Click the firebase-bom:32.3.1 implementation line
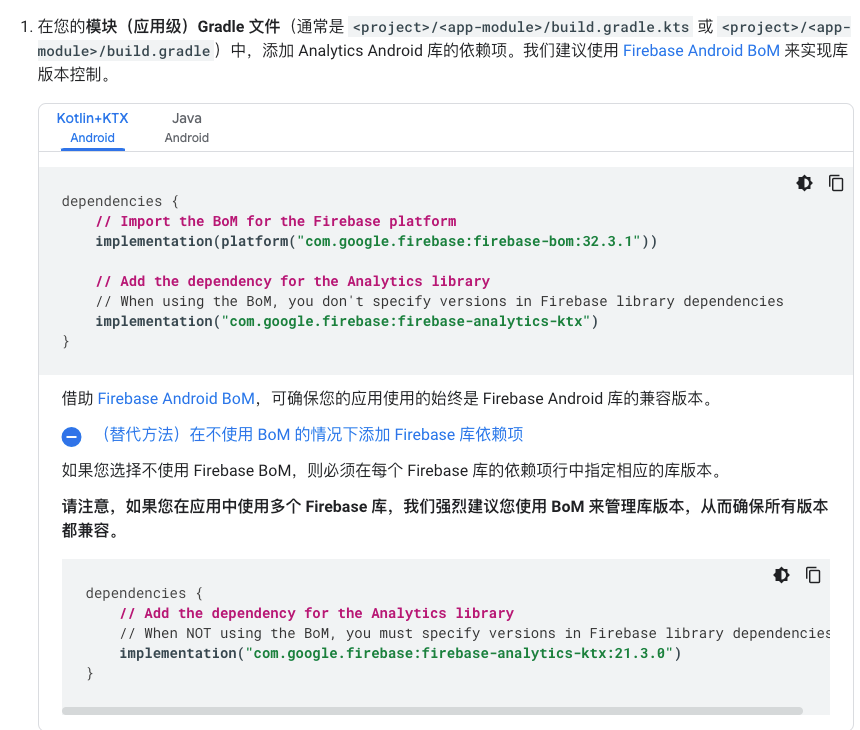This screenshot has height=730, width=860. [x=376, y=241]
